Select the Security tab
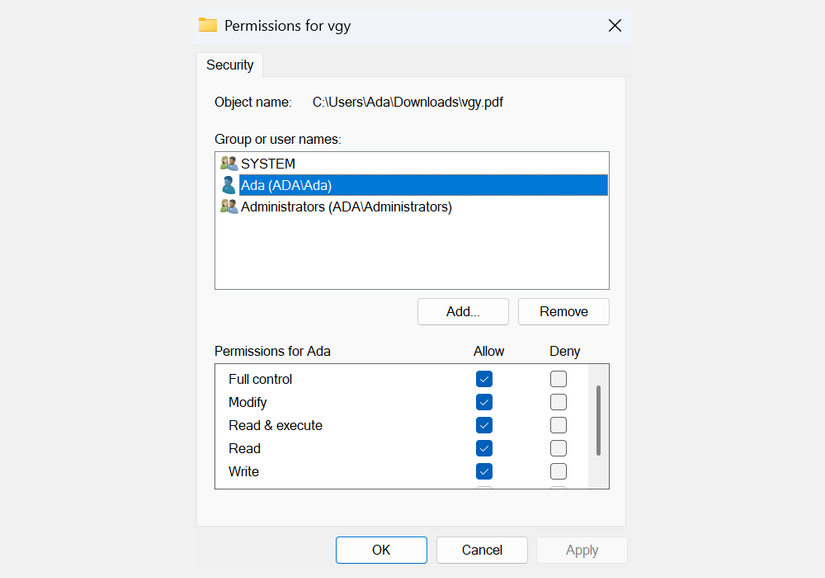The image size is (825, 578). (x=230, y=65)
